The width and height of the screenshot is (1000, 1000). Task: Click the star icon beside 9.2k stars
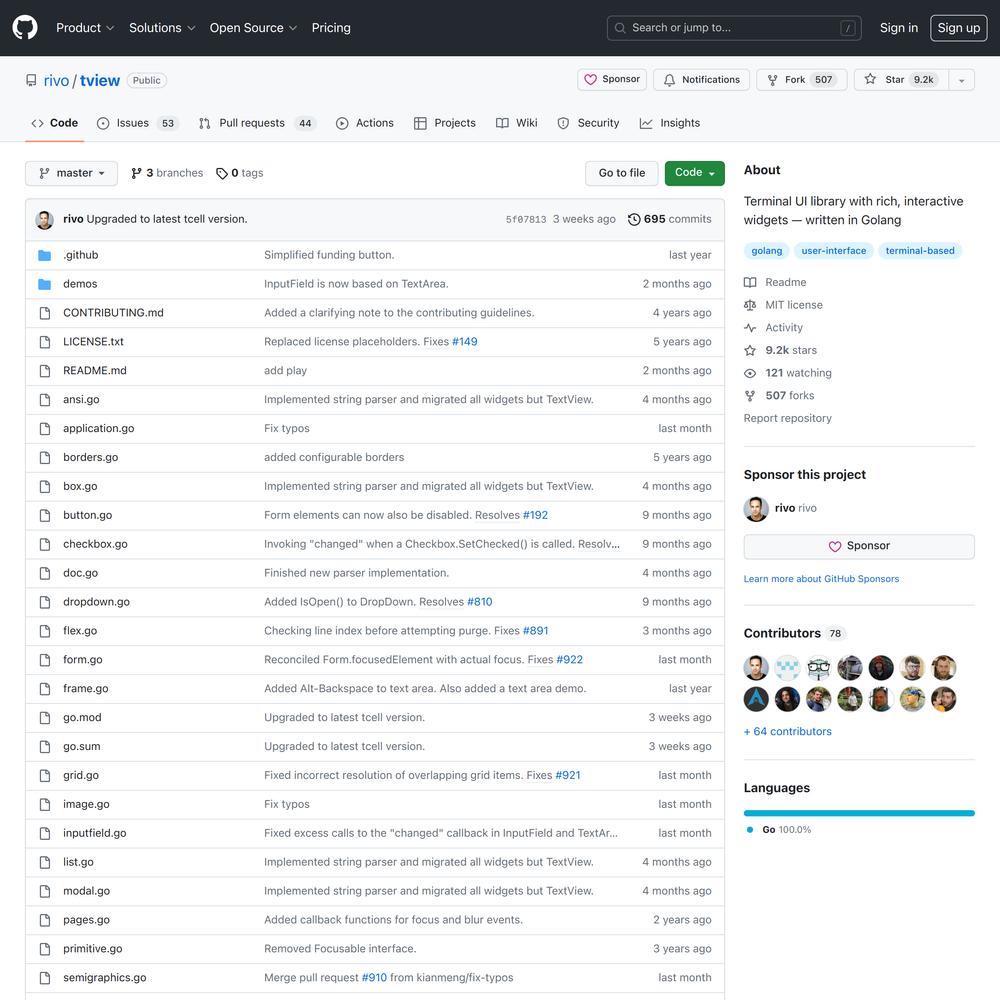pos(750,350)
